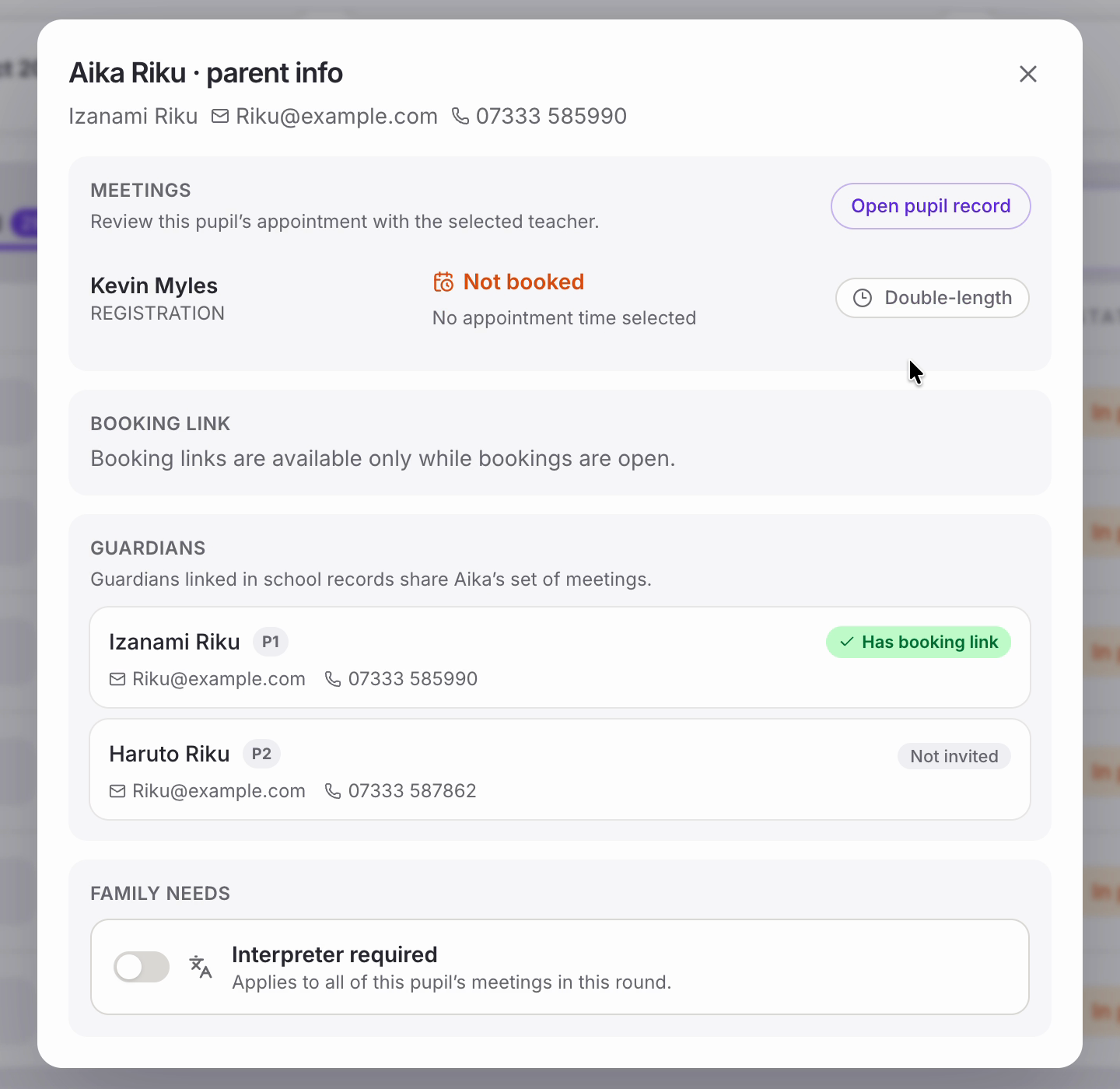This screenshot has height=1089, width=1120.
Task: Click the P2 priority badge
Action: (261, 754)
